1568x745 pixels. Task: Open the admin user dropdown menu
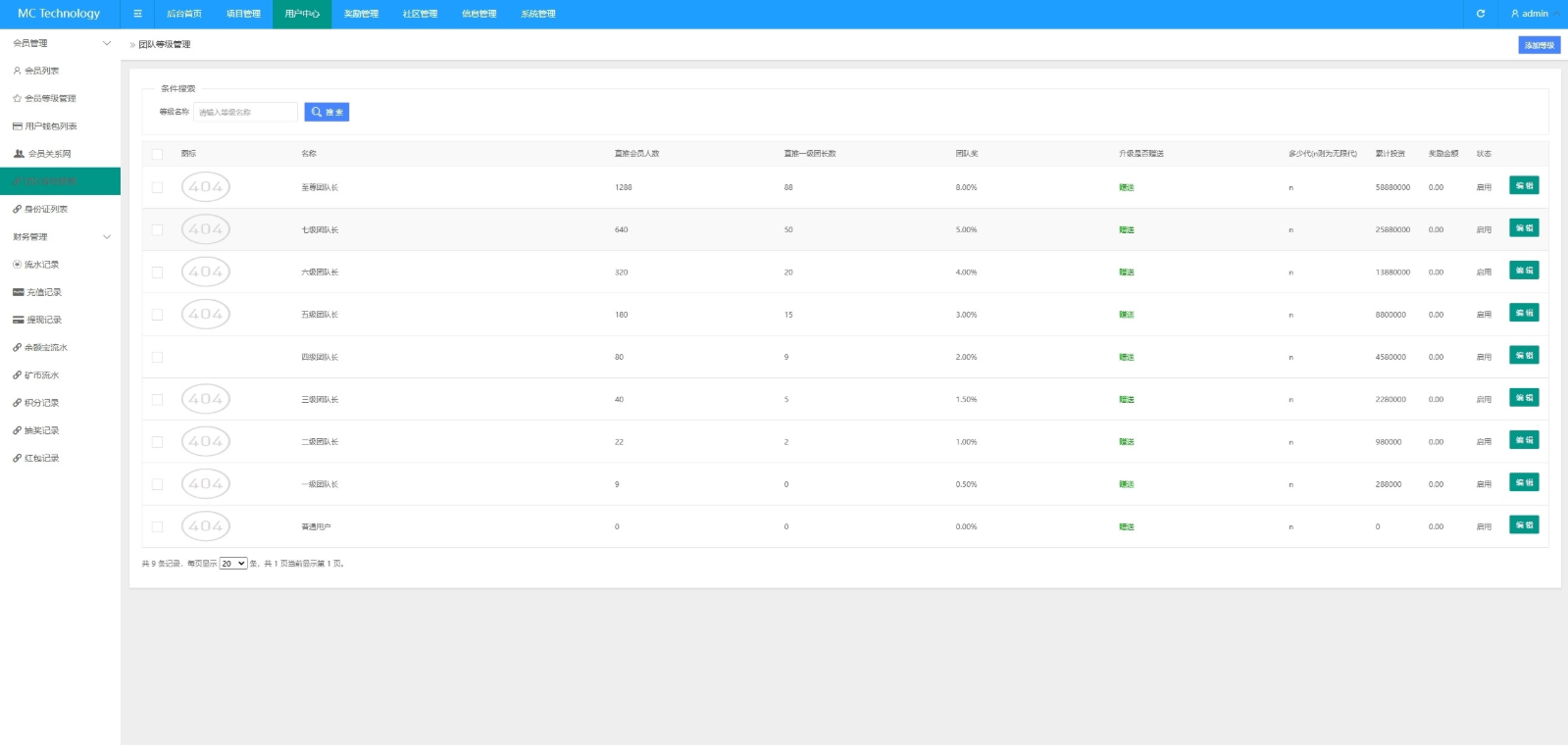[1534, 14]
